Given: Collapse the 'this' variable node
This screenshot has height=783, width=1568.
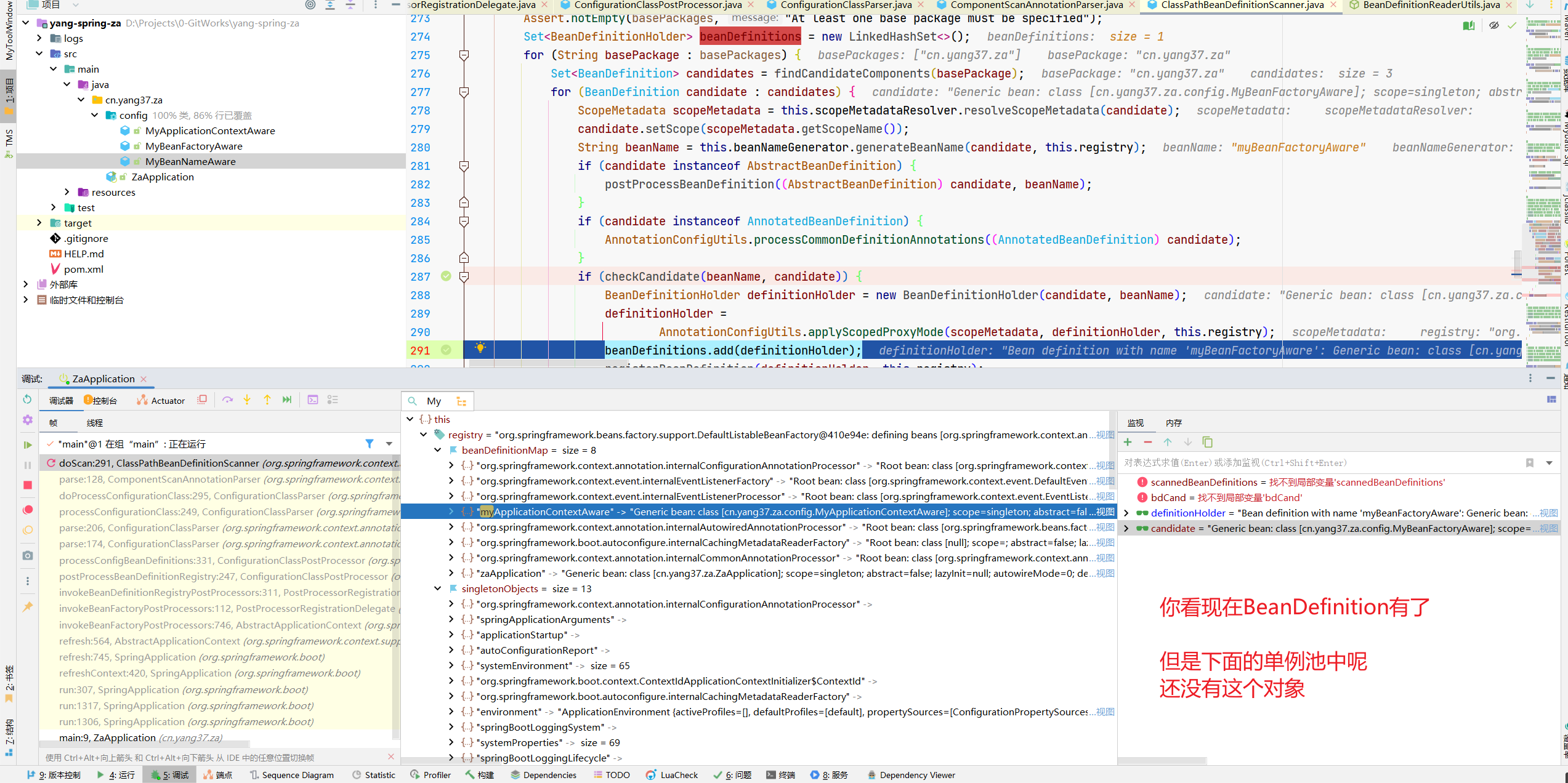Looking at the screenshot, I should tap(410, 419).
